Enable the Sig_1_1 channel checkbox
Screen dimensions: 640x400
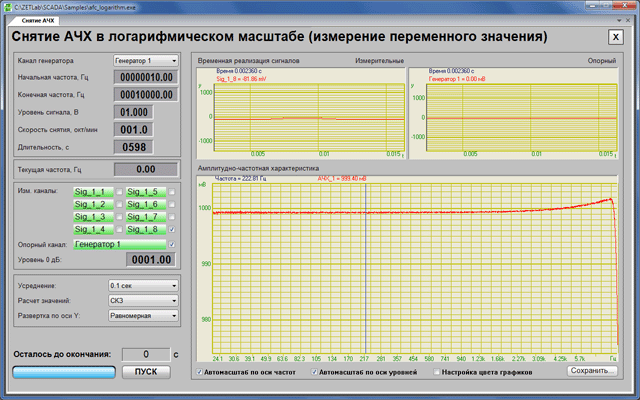[x=119, y=191]
